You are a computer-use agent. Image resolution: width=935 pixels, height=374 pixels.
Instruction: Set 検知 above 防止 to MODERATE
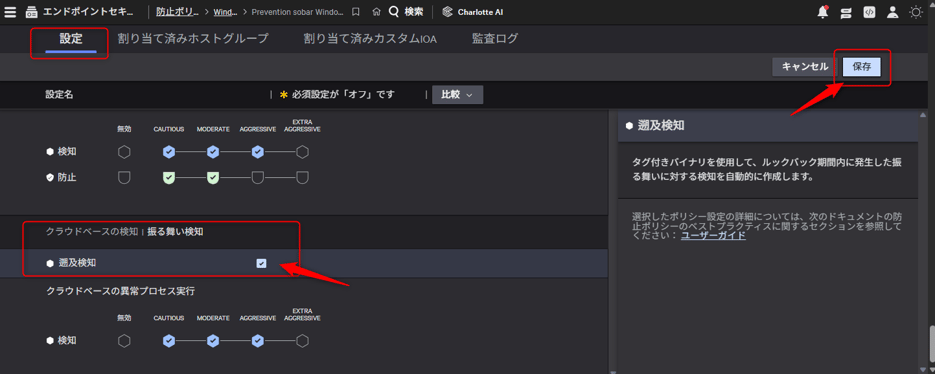click(x=213, y=152)
